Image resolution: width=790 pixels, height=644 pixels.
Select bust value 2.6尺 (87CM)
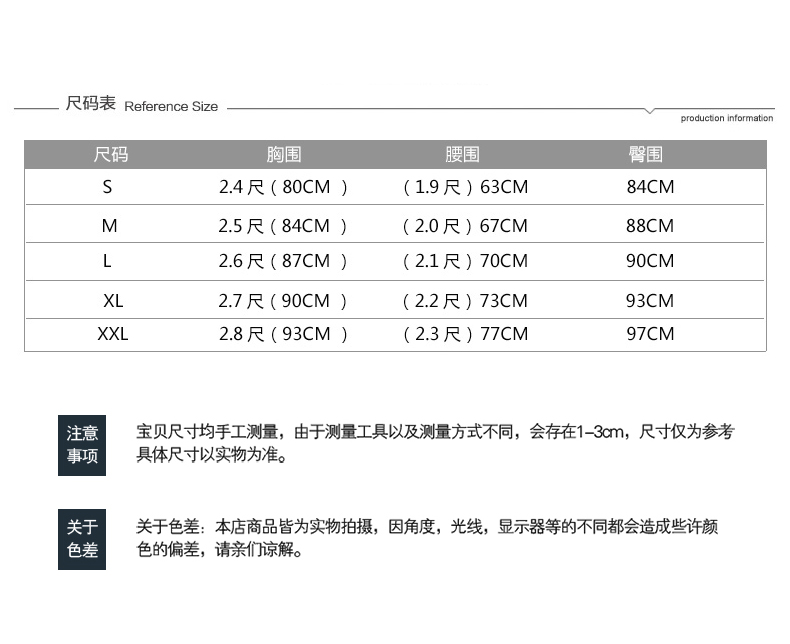pos(283,261)
